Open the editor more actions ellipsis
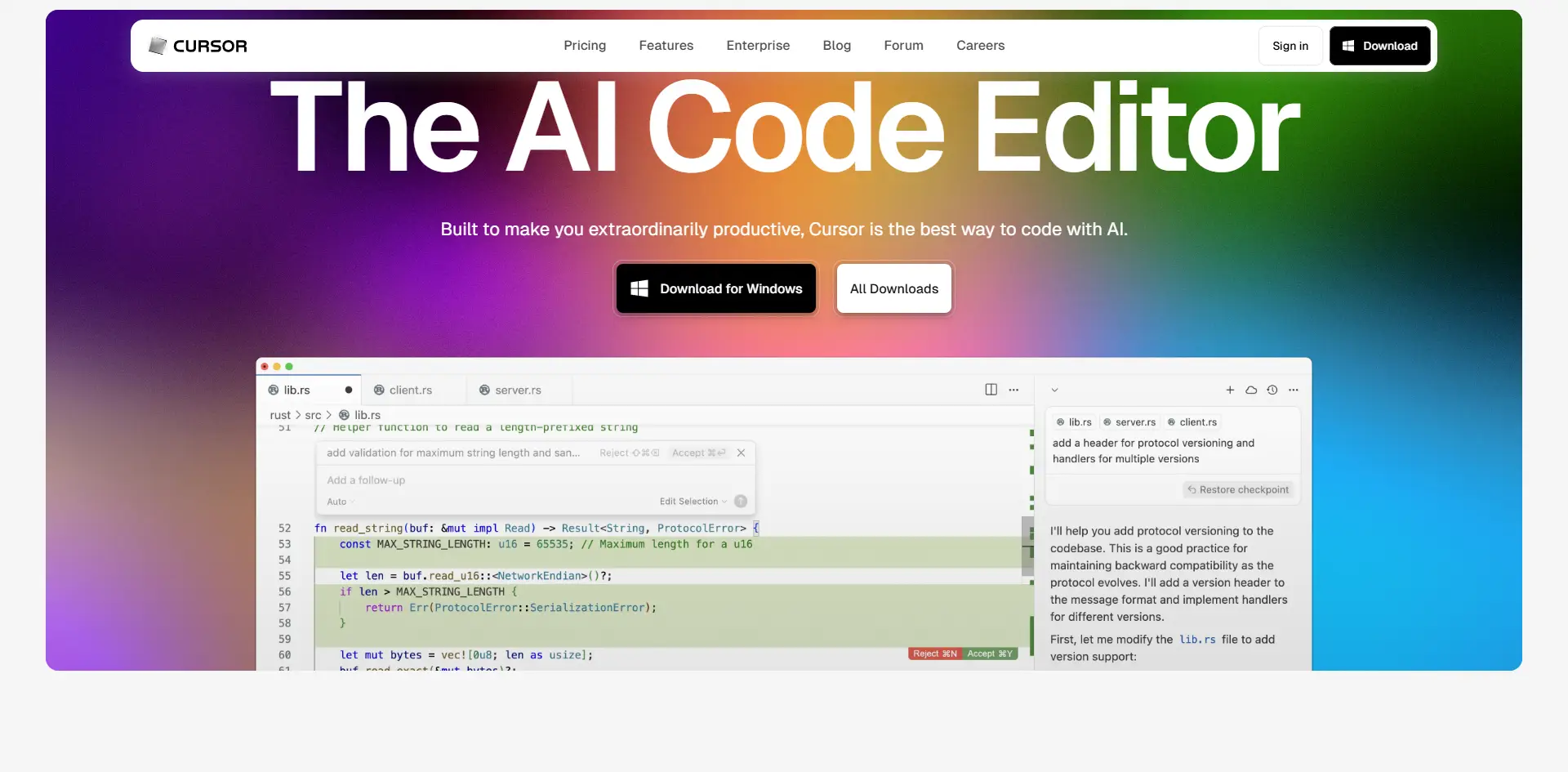Screen dimensions: 1568x772 pos(1013,390)
